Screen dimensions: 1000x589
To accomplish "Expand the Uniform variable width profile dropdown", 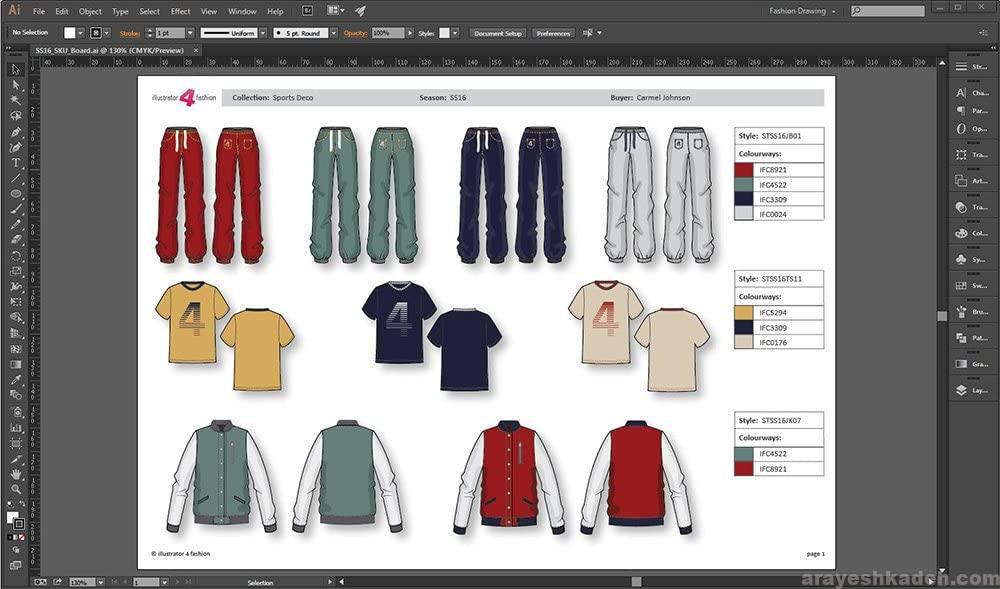I will pyautogui.click(x=264, y=33).
